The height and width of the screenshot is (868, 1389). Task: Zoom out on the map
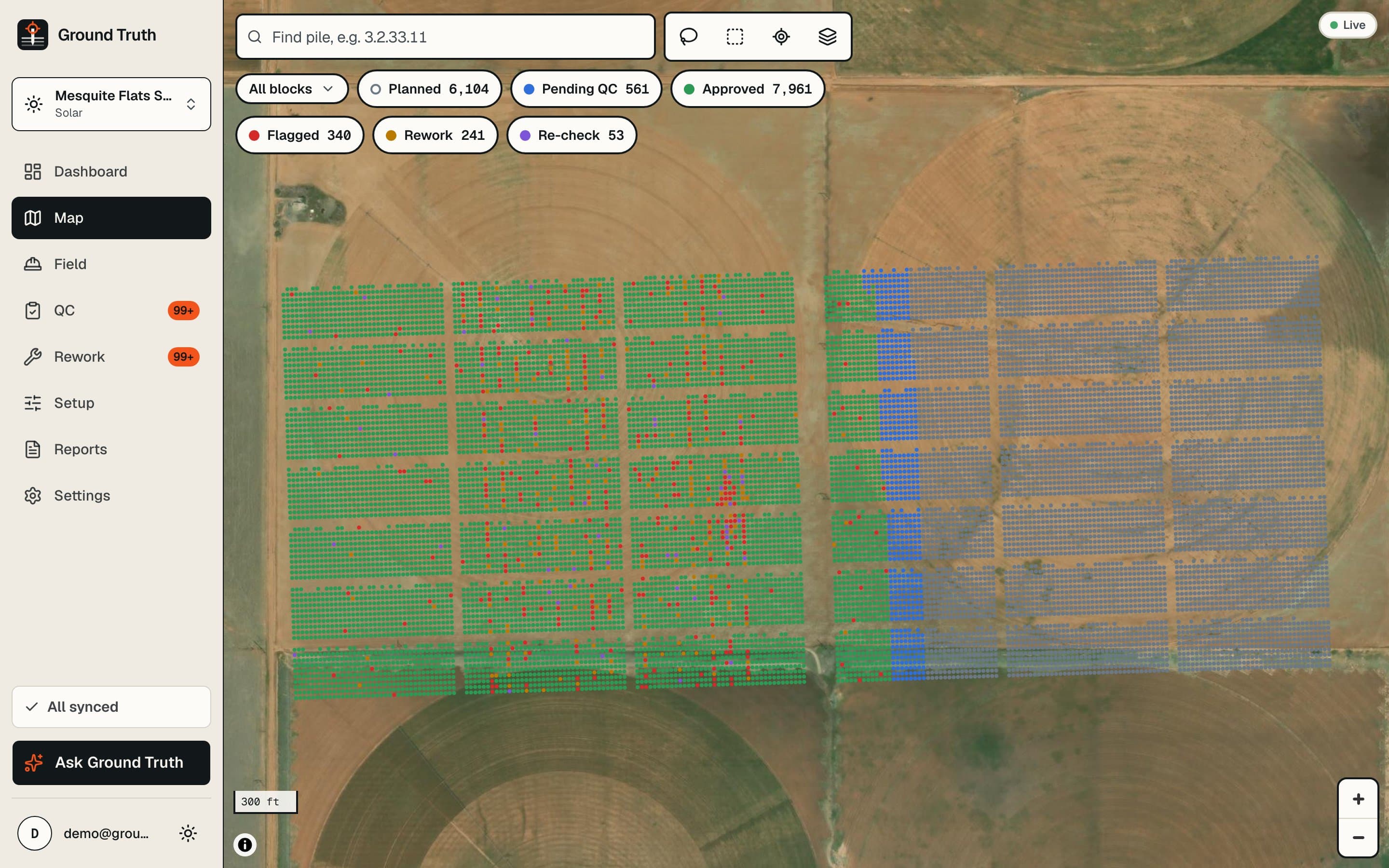[1358, 838]
